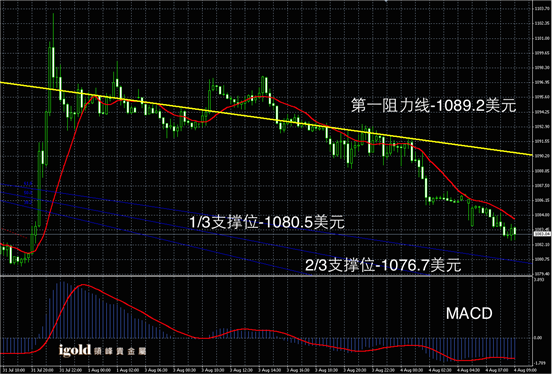Select the 2/3支撑位-1076.7美元 annotation
552x374 pixels.
click(x=383, y=265)
